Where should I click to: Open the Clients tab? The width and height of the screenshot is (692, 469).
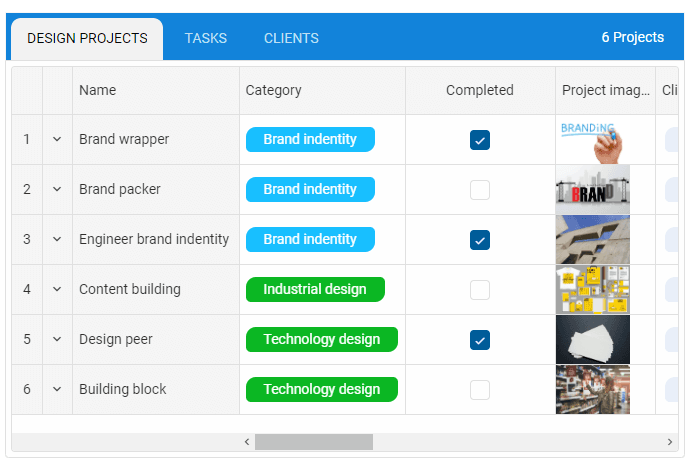[291, 39]
